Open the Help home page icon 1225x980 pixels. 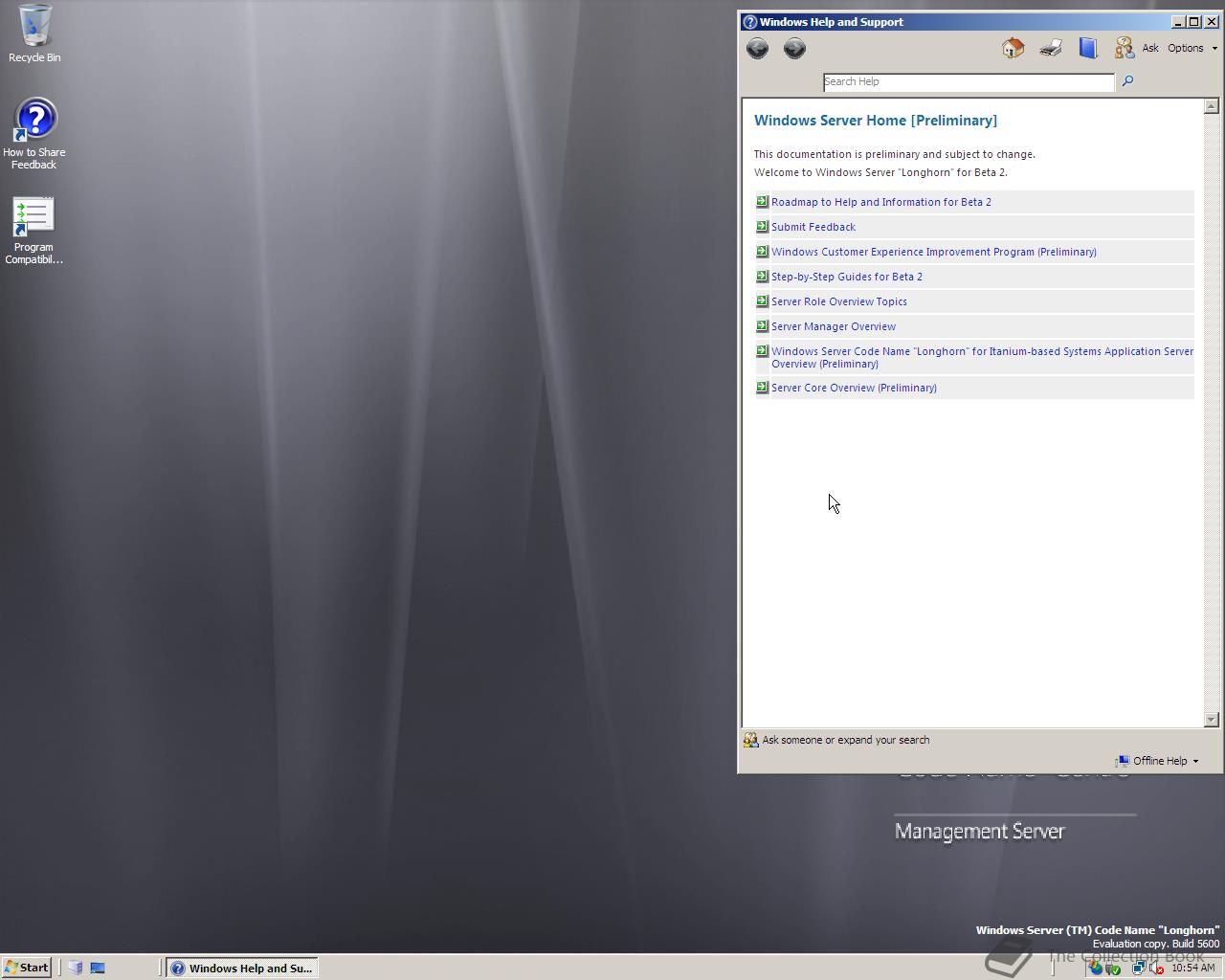click(1013, 48)
